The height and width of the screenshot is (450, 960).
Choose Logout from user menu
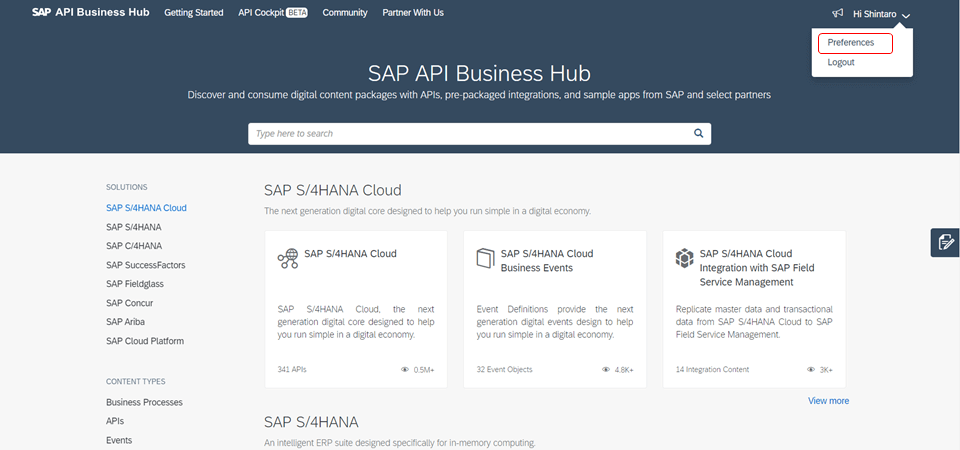pyautogui.click(x=841, y=62)
